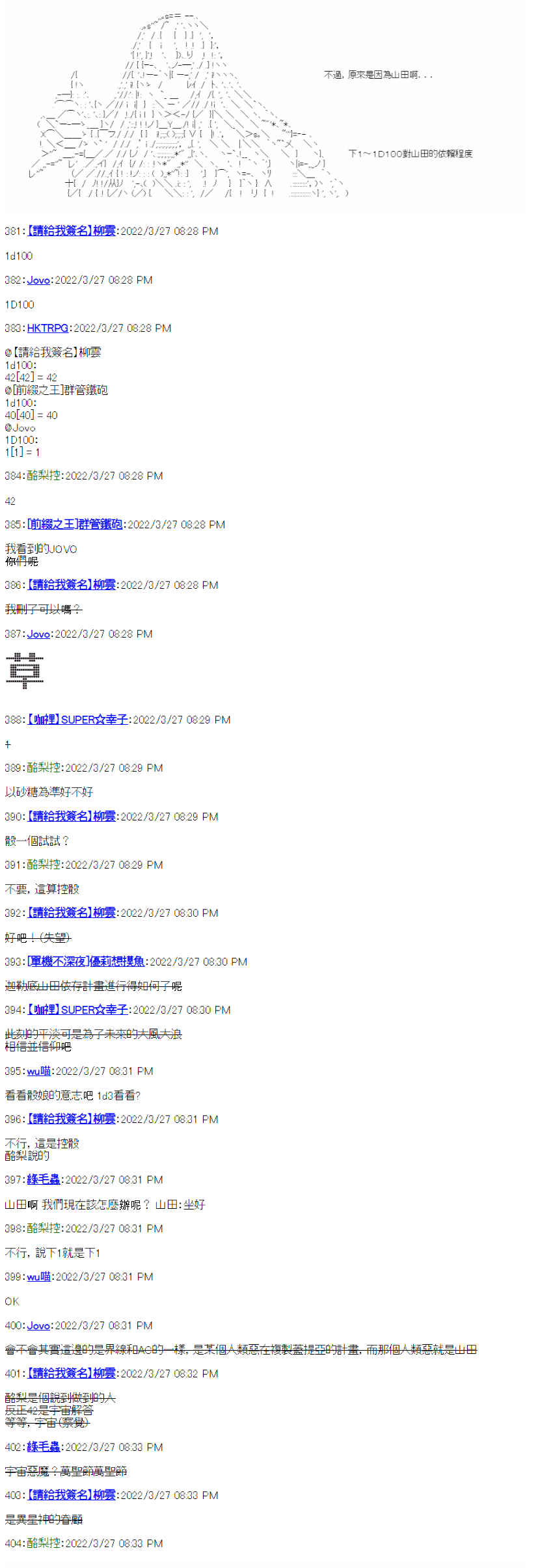Open SUPER☆幸子's username link on post 388
Viewport: 540px width, 1568px height.
(x=77, y=720)
